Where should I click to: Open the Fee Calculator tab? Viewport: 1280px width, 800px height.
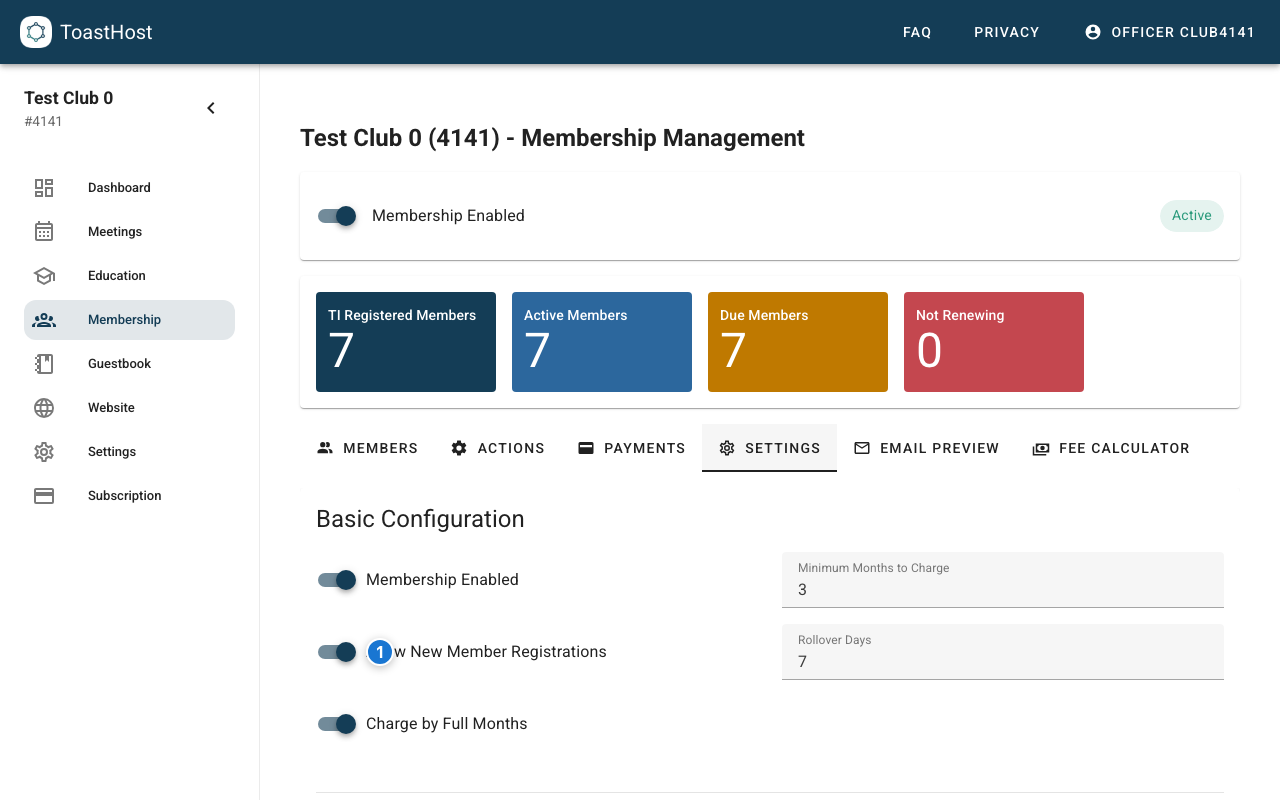click(1110, 448)
